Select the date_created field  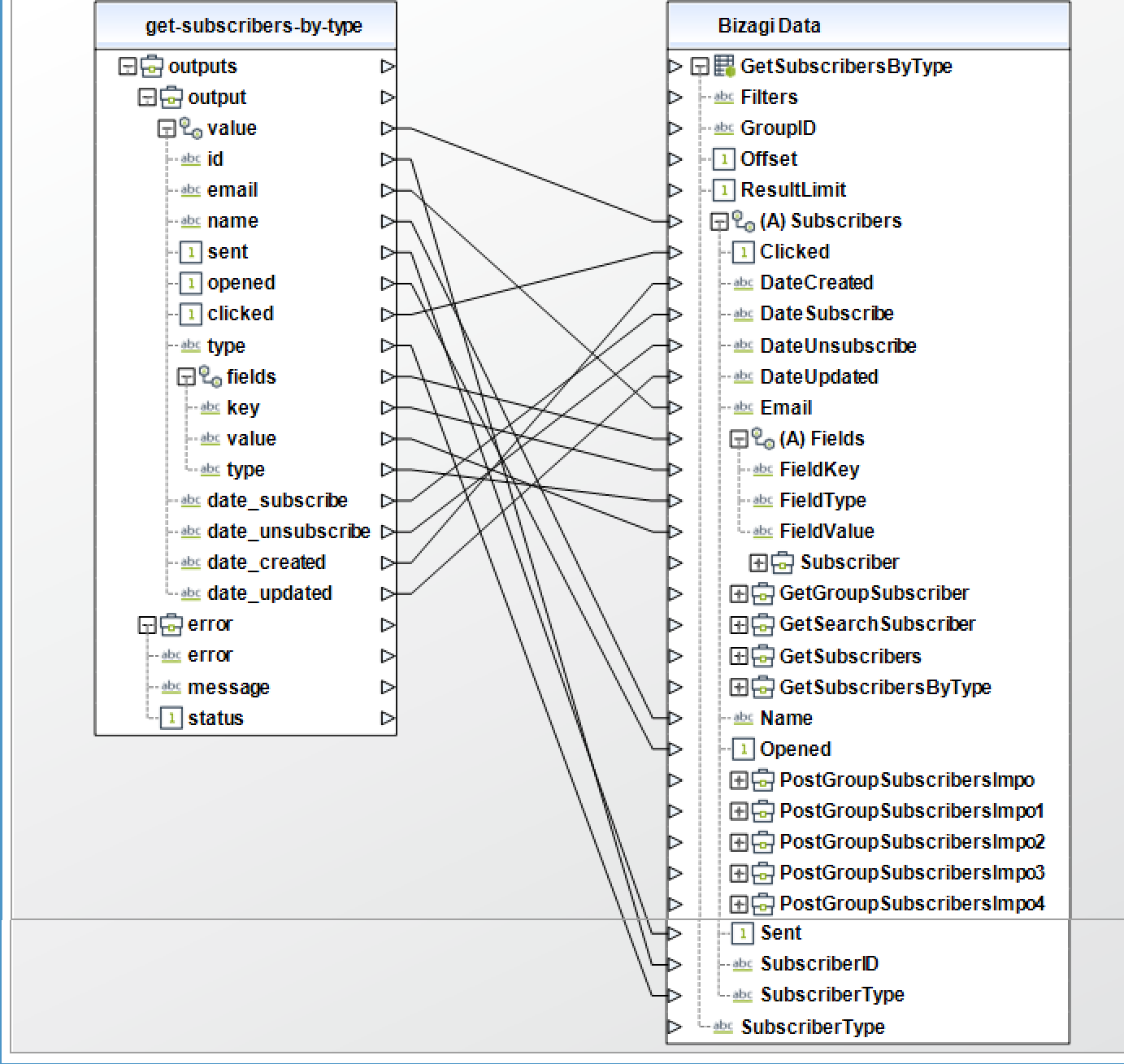[x=266, y=562]
